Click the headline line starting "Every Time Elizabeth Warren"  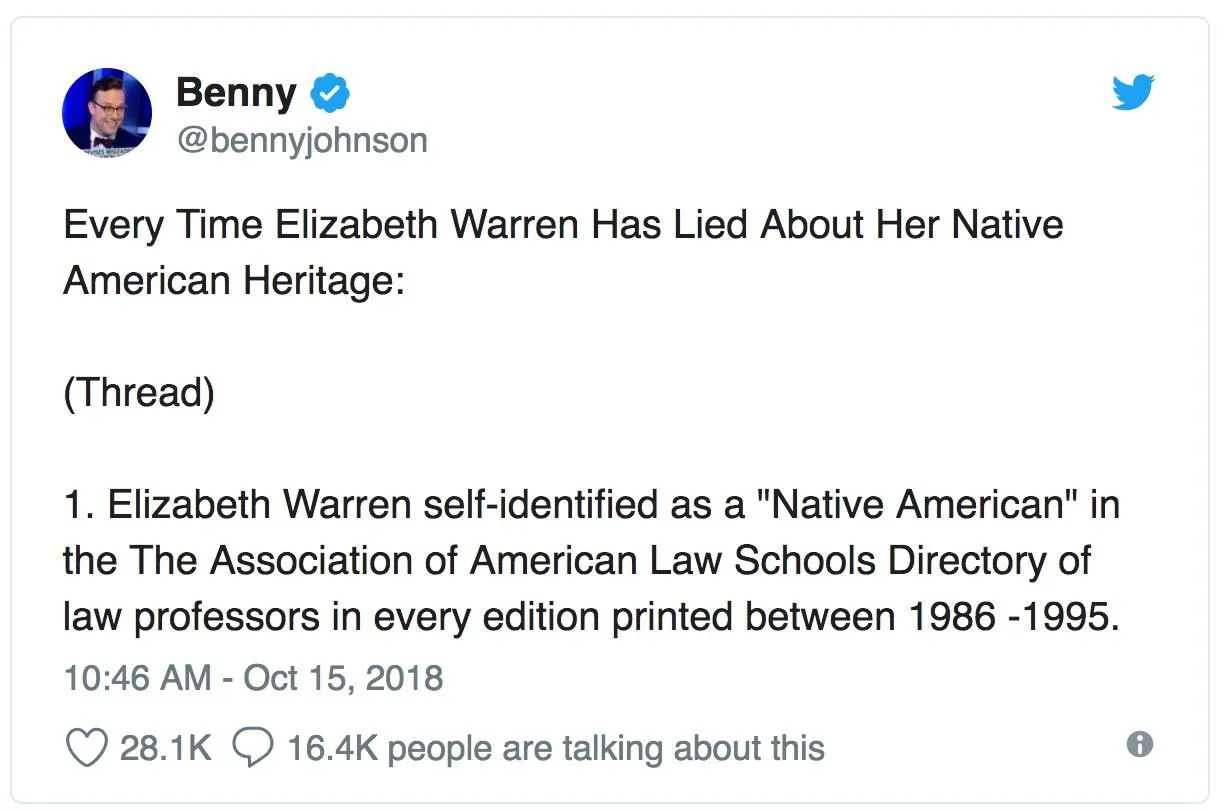[563, 224]
